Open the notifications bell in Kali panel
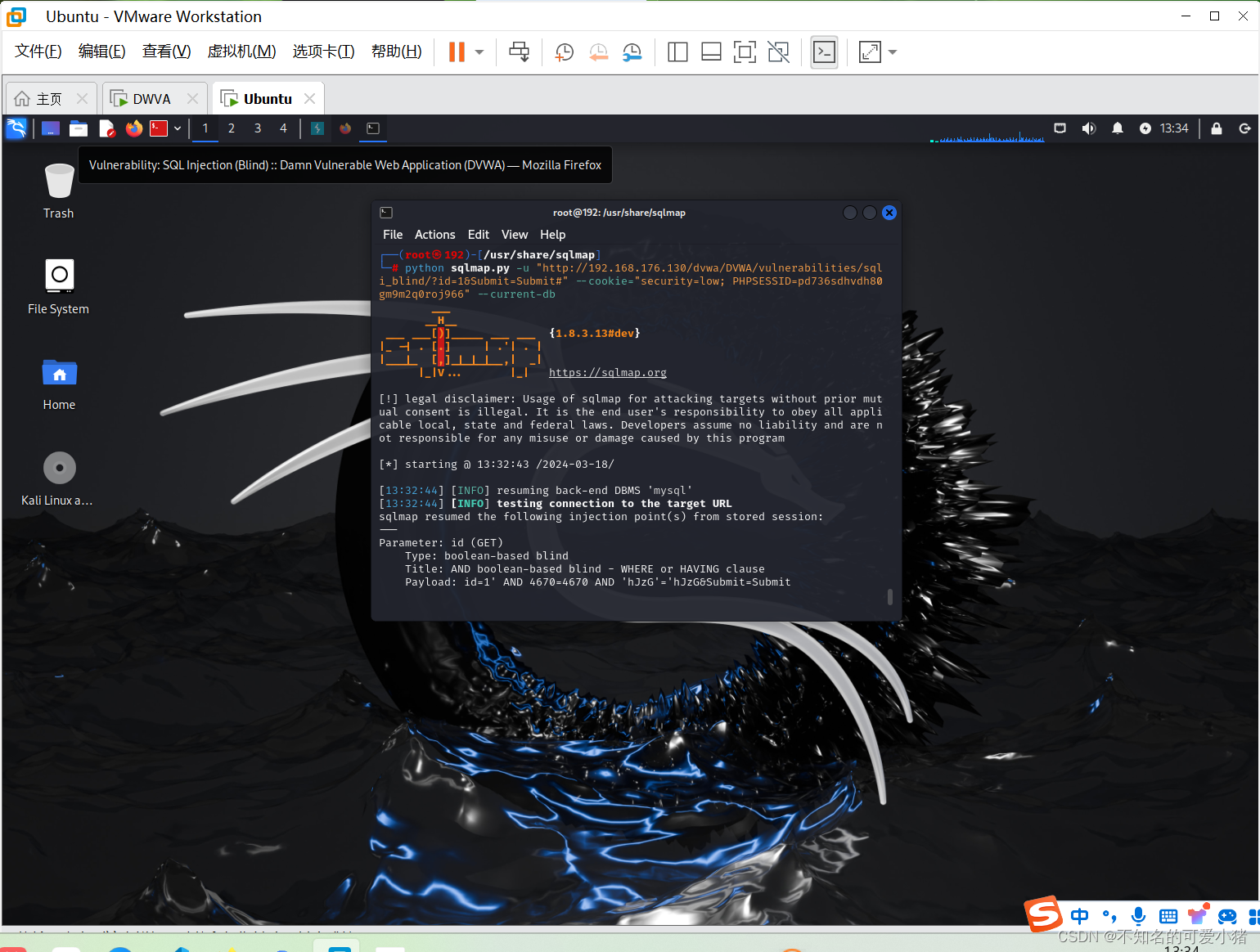1260x952 pixels. (1118, 128)
